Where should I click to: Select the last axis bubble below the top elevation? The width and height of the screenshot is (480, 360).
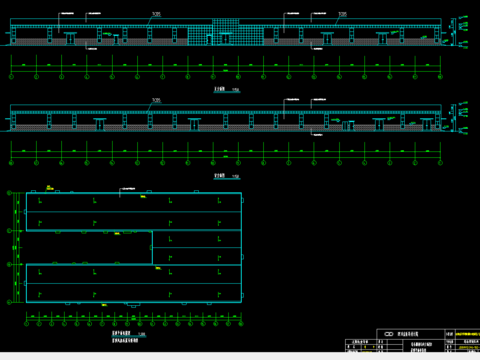440,77
